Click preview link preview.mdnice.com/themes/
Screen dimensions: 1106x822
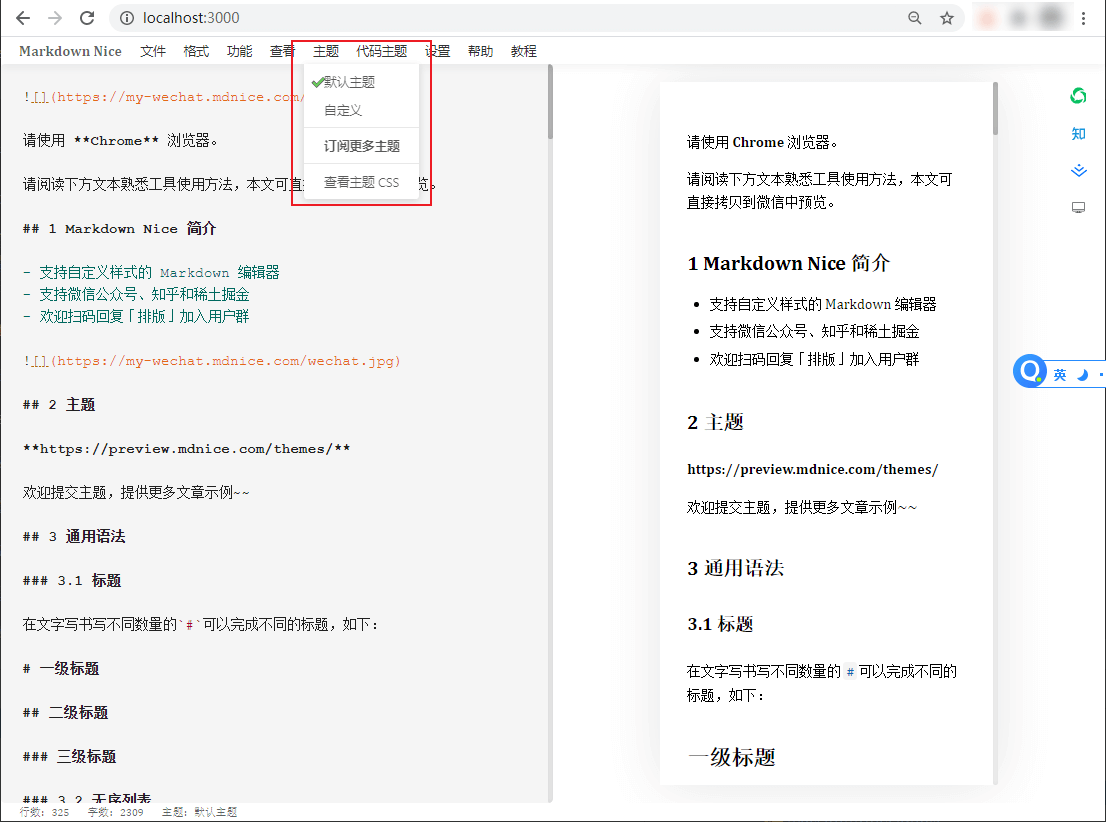pos(813,469)
